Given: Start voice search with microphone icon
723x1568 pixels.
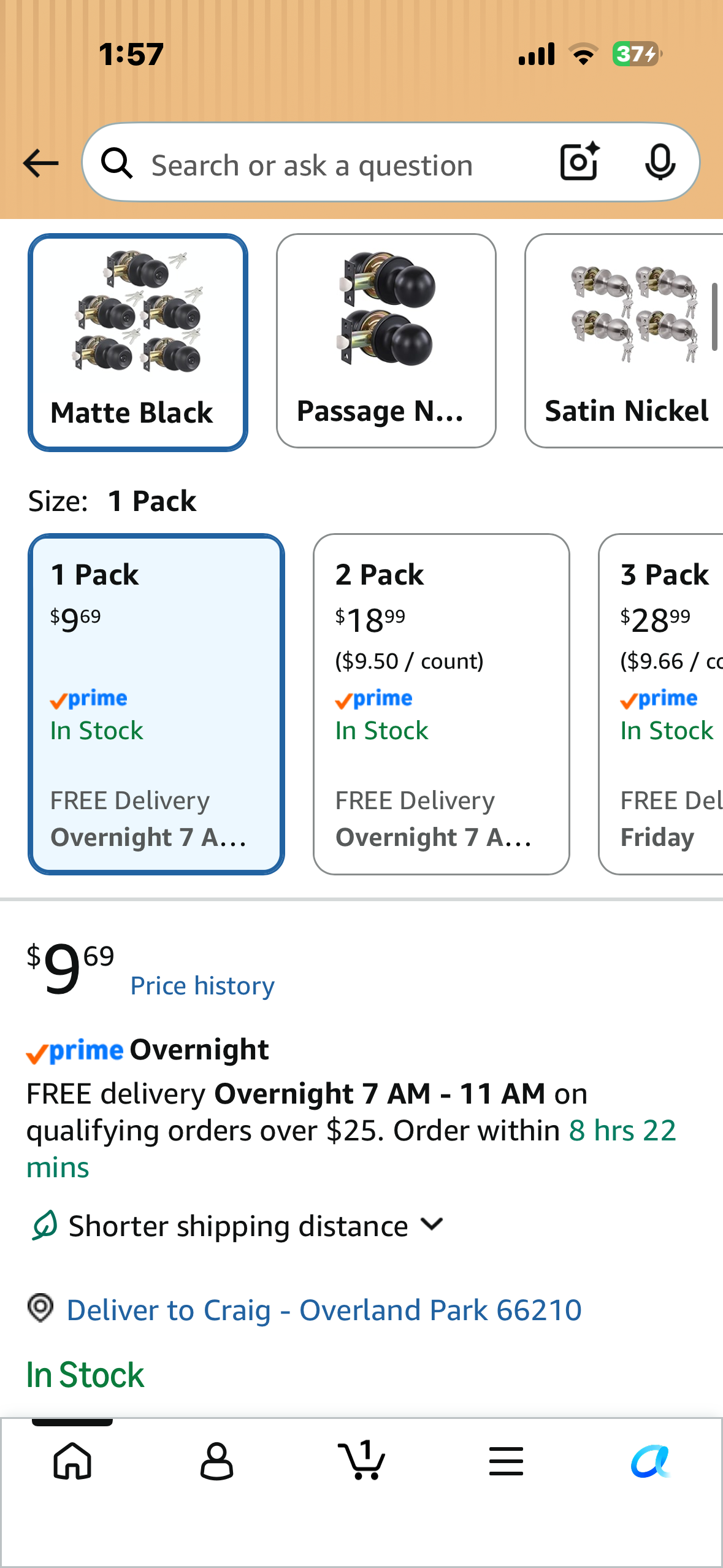Looking at the screenshot, I should (660, 163).
